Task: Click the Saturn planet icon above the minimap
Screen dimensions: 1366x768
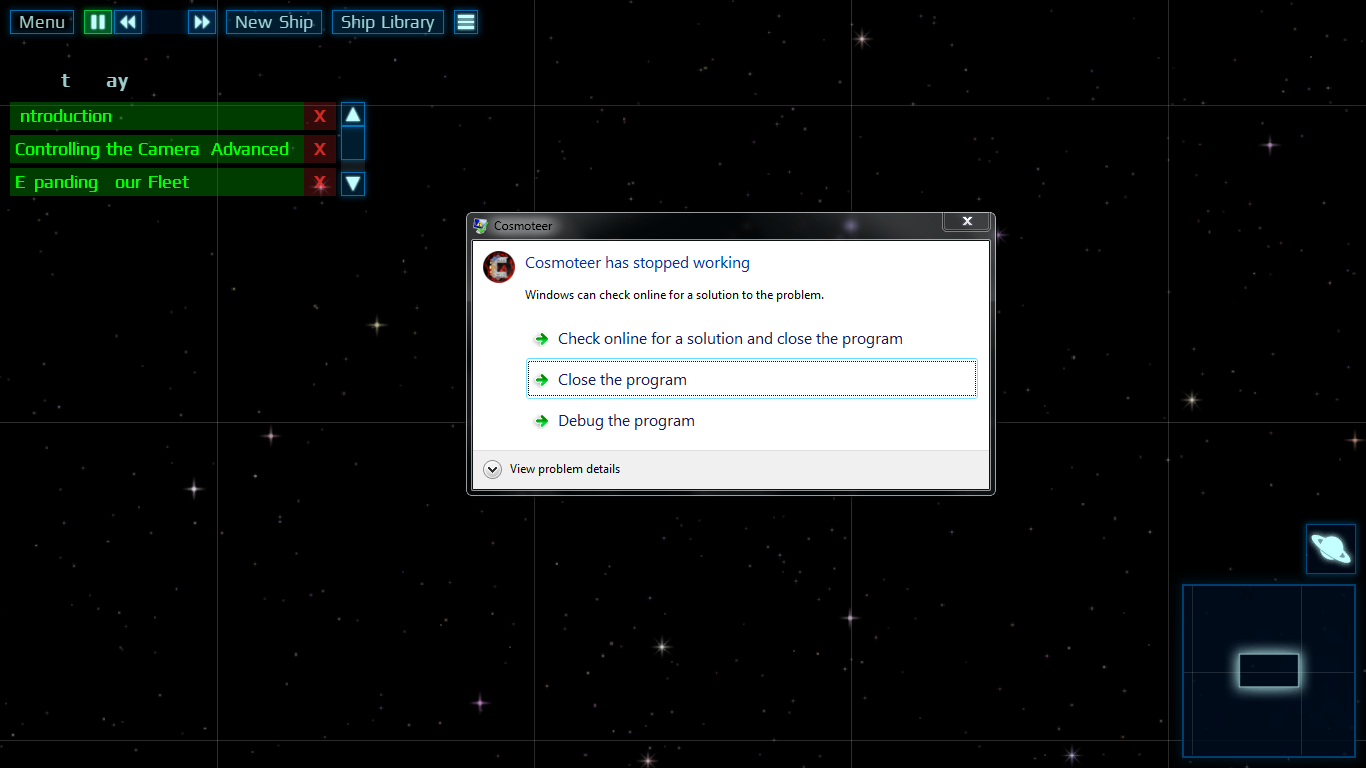Action: pyautogui.click(x=1330, y=548)
